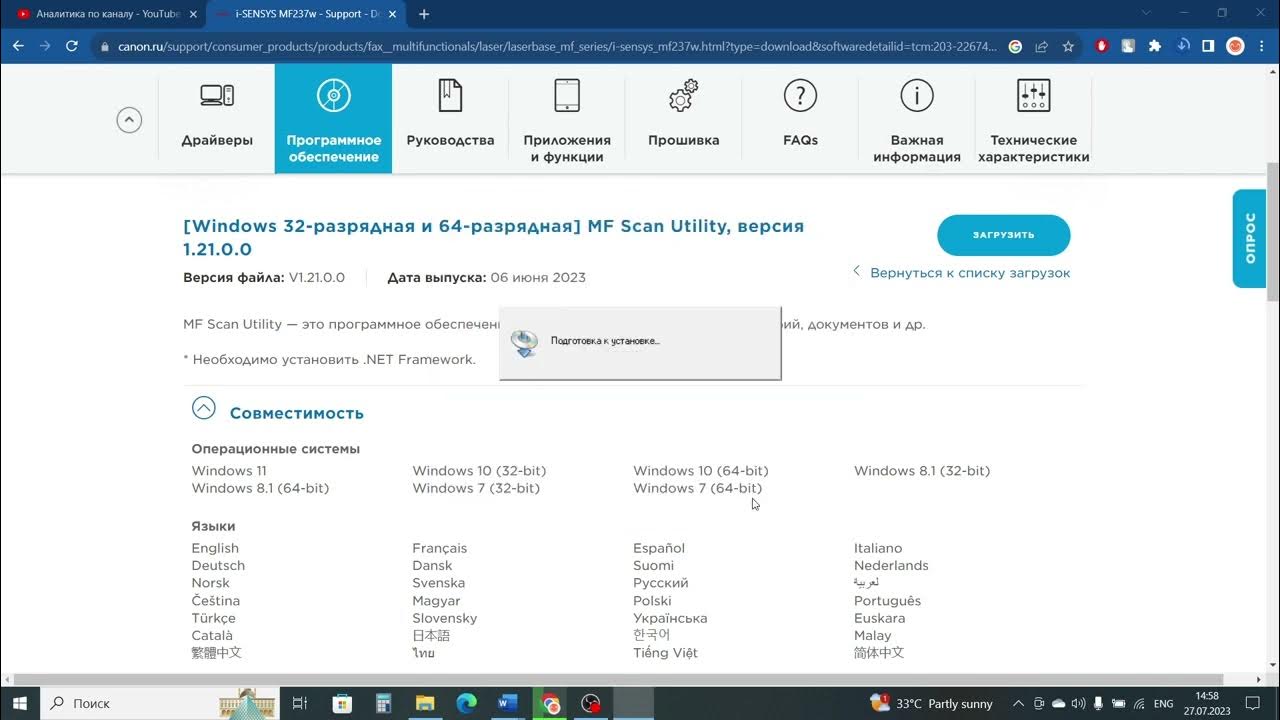Click the Загрузить download button
Screen dimensions: 1280x720
[x=1003, y=235]
